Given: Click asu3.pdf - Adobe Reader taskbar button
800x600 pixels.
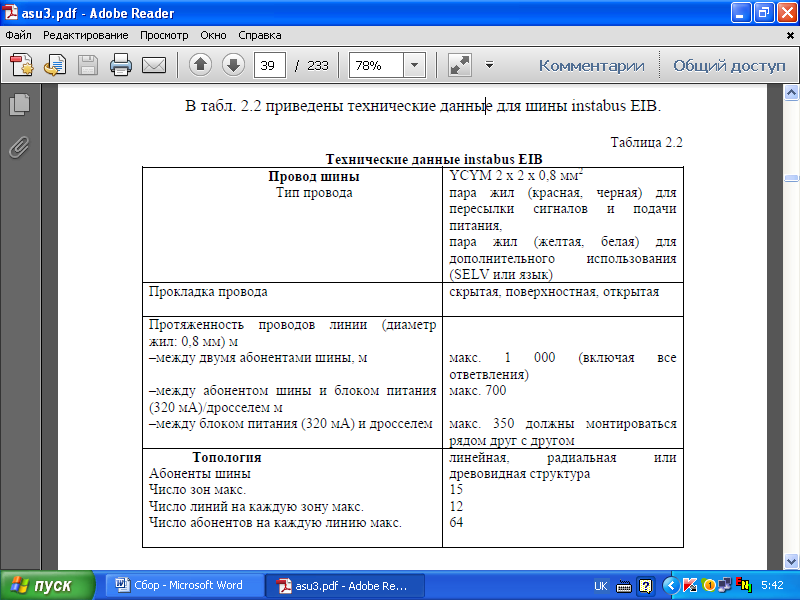Looking at the screenshot, I should tap(345, 586).
